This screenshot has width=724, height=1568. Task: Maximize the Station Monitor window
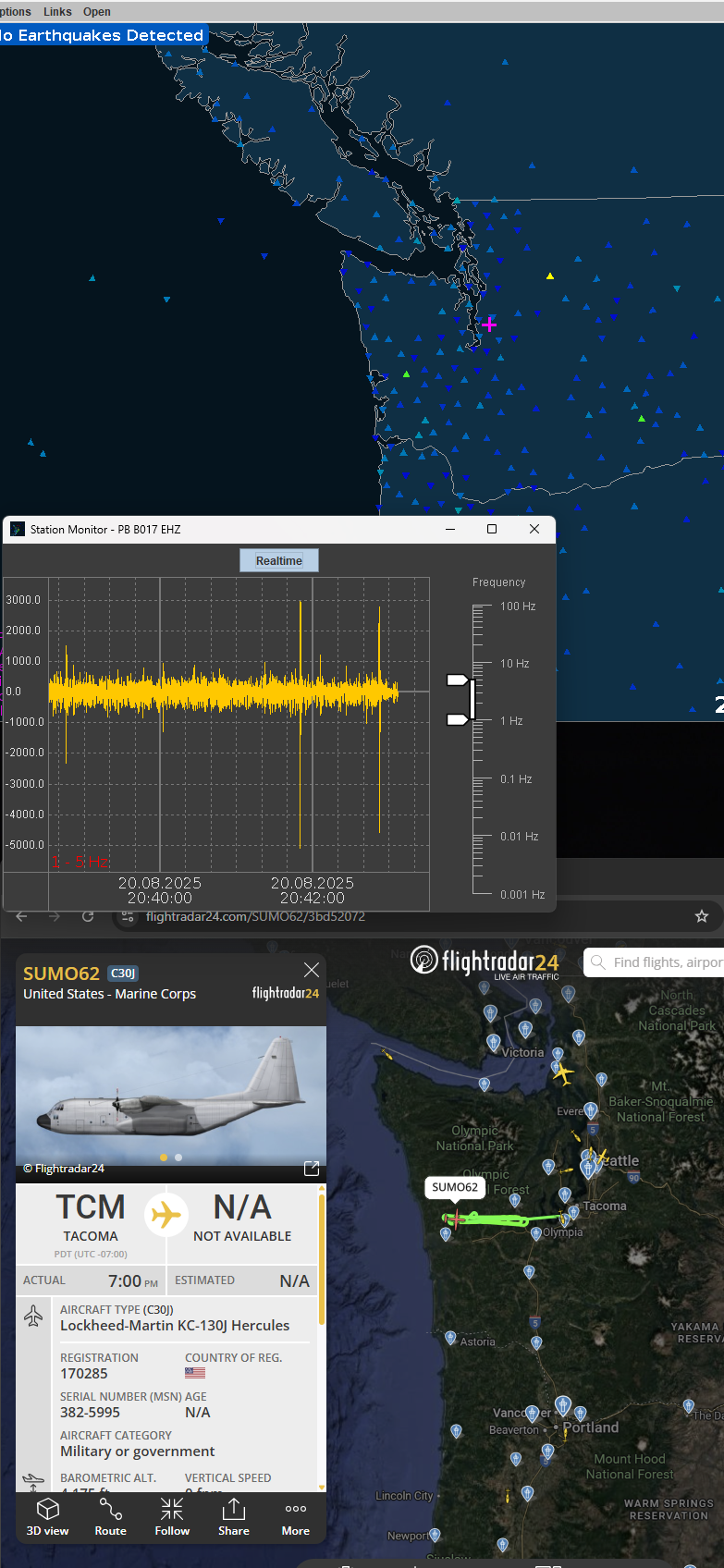pos(492,529)
